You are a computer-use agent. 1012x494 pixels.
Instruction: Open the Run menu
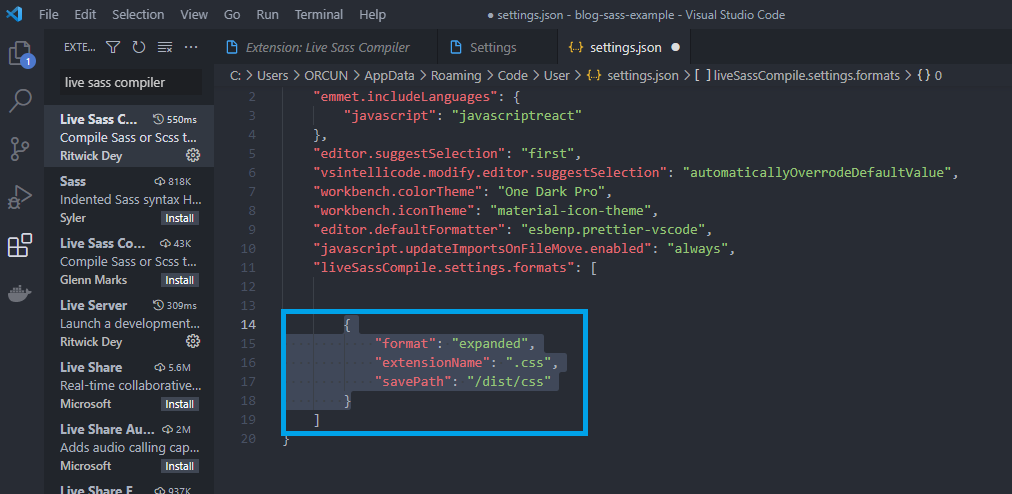(267, 14)
